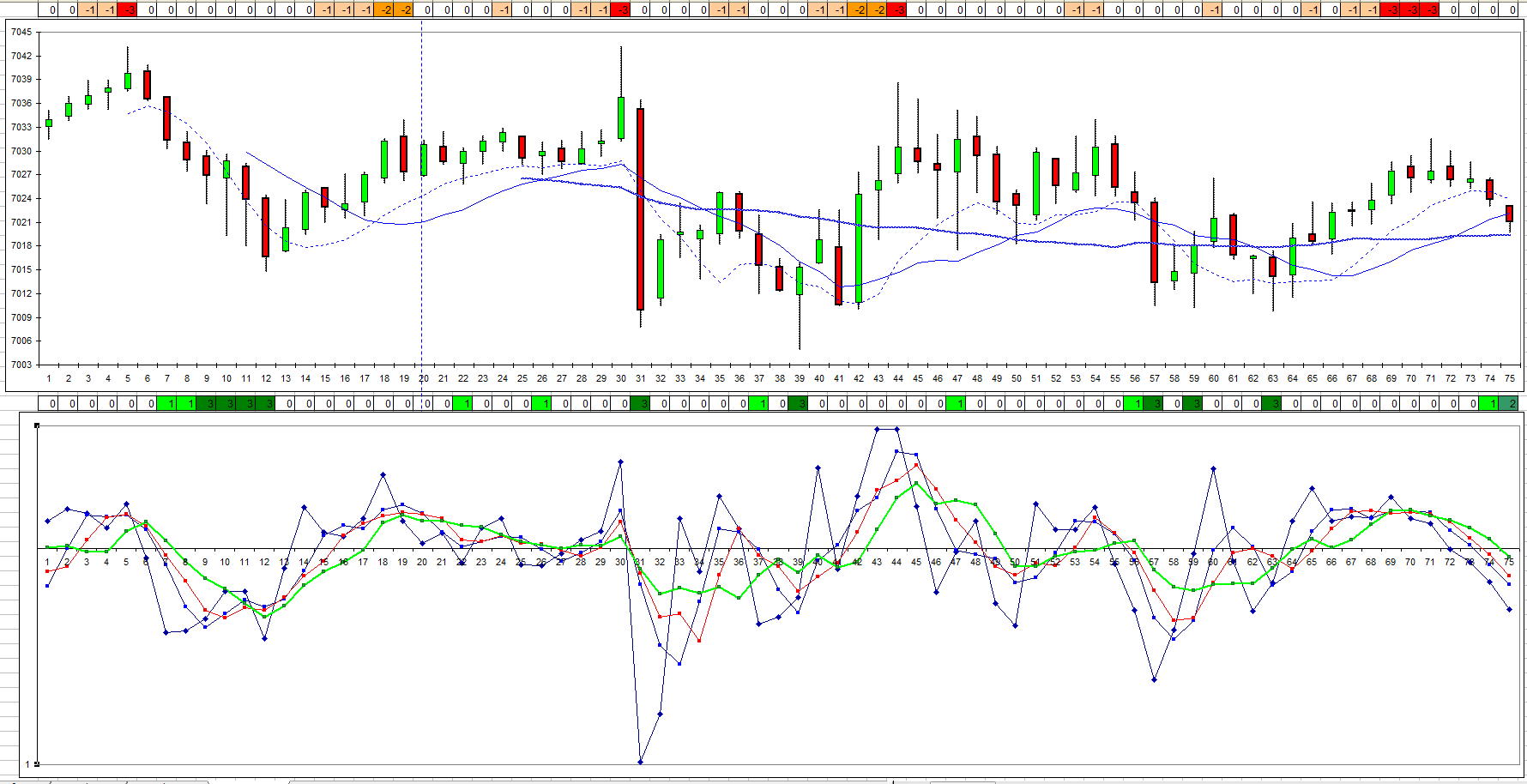This screenshot has height=784, width=1527.
Task: Select the oscillator diamond peak at bar 18
Action: click(383, 474)
